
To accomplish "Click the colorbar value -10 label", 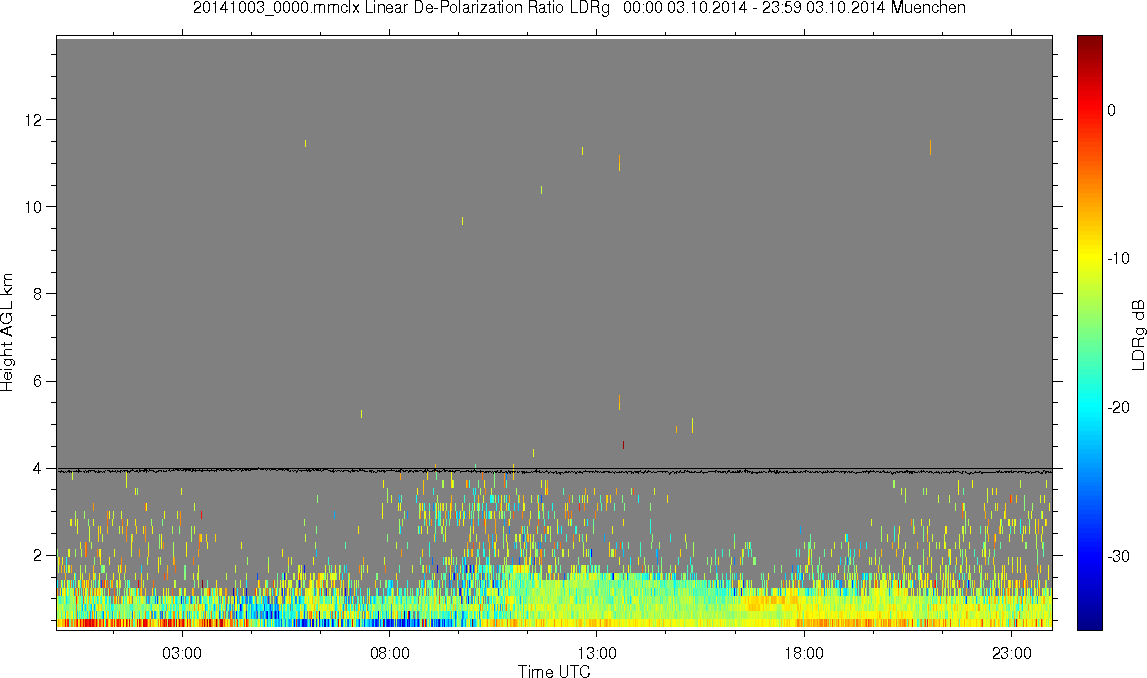I will tap(1118, 258).
